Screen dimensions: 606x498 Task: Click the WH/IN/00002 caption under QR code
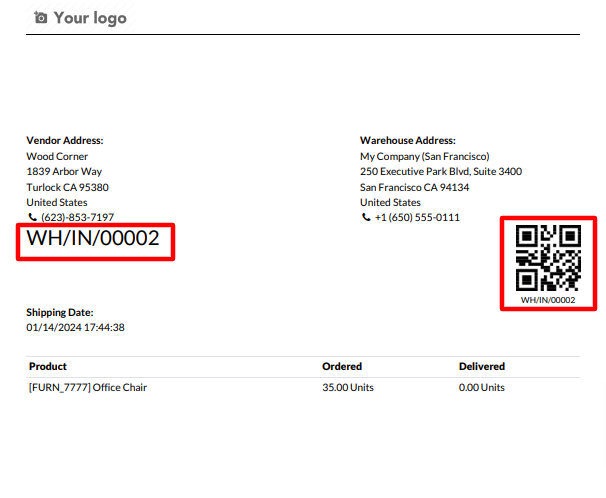point(548,300)
